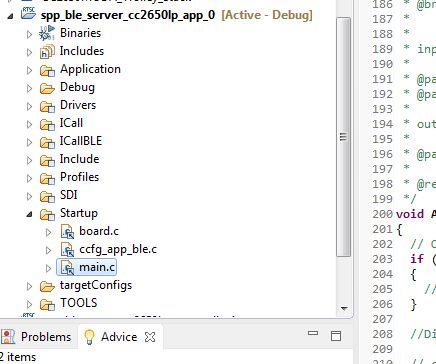Screen dimensions: 436x364
Task: Click the scrollbar down arrow in project explorer
Action: pyautogui.click(x=344, y=308)
